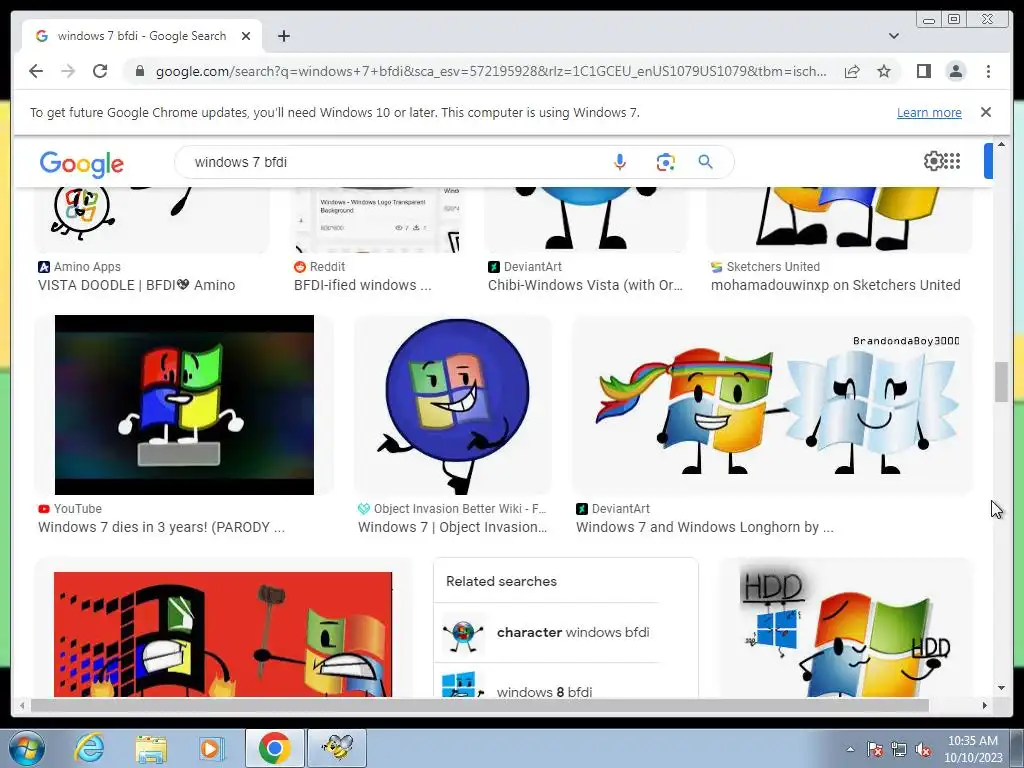Open Chibi-Windows Vista DeviantArt result
The height and width of the screenshot is (768, 1024).
585,285
